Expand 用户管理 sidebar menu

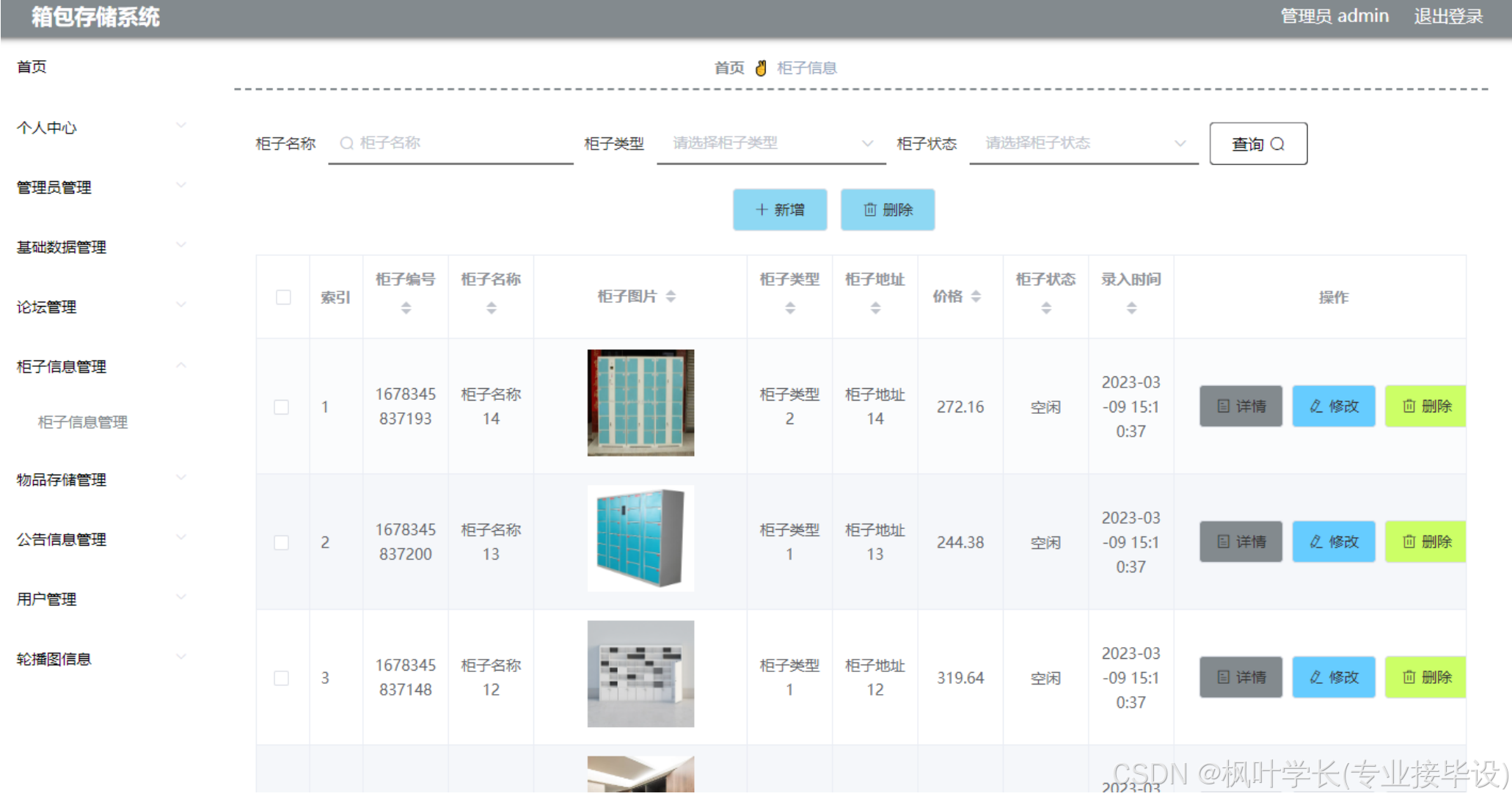point(101,599)
